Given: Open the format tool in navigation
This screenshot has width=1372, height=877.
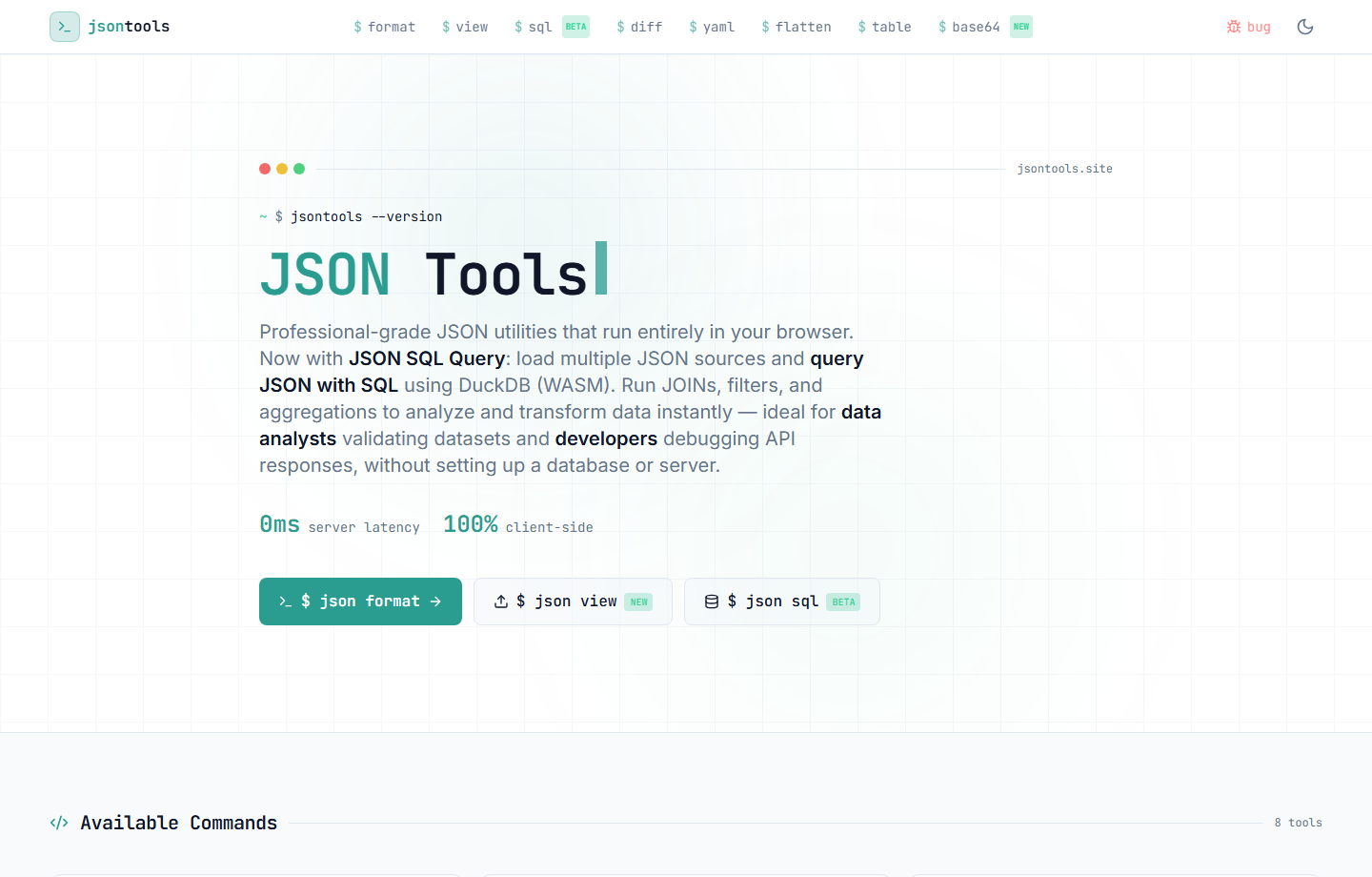Looking at the screenshot, I should click(x=384, y=27).
